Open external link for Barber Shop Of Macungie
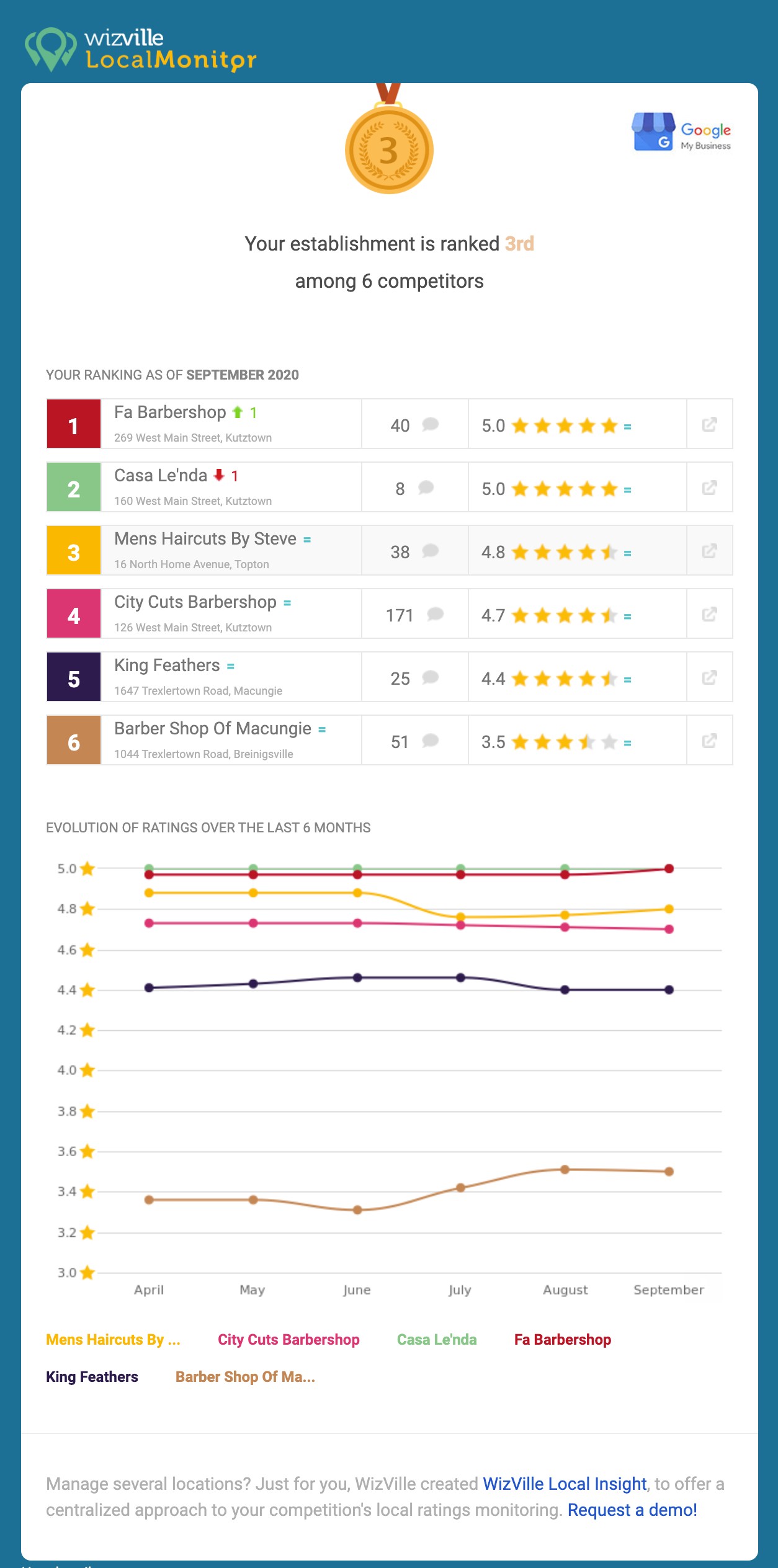The width and height of the screenshot is (778, 1568). coord(709,741)
